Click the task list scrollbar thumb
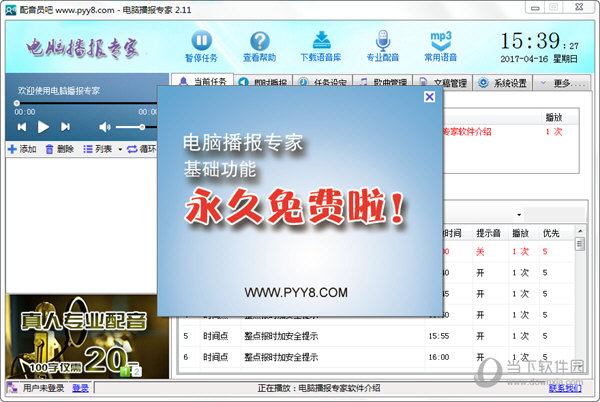 (580, 244)
